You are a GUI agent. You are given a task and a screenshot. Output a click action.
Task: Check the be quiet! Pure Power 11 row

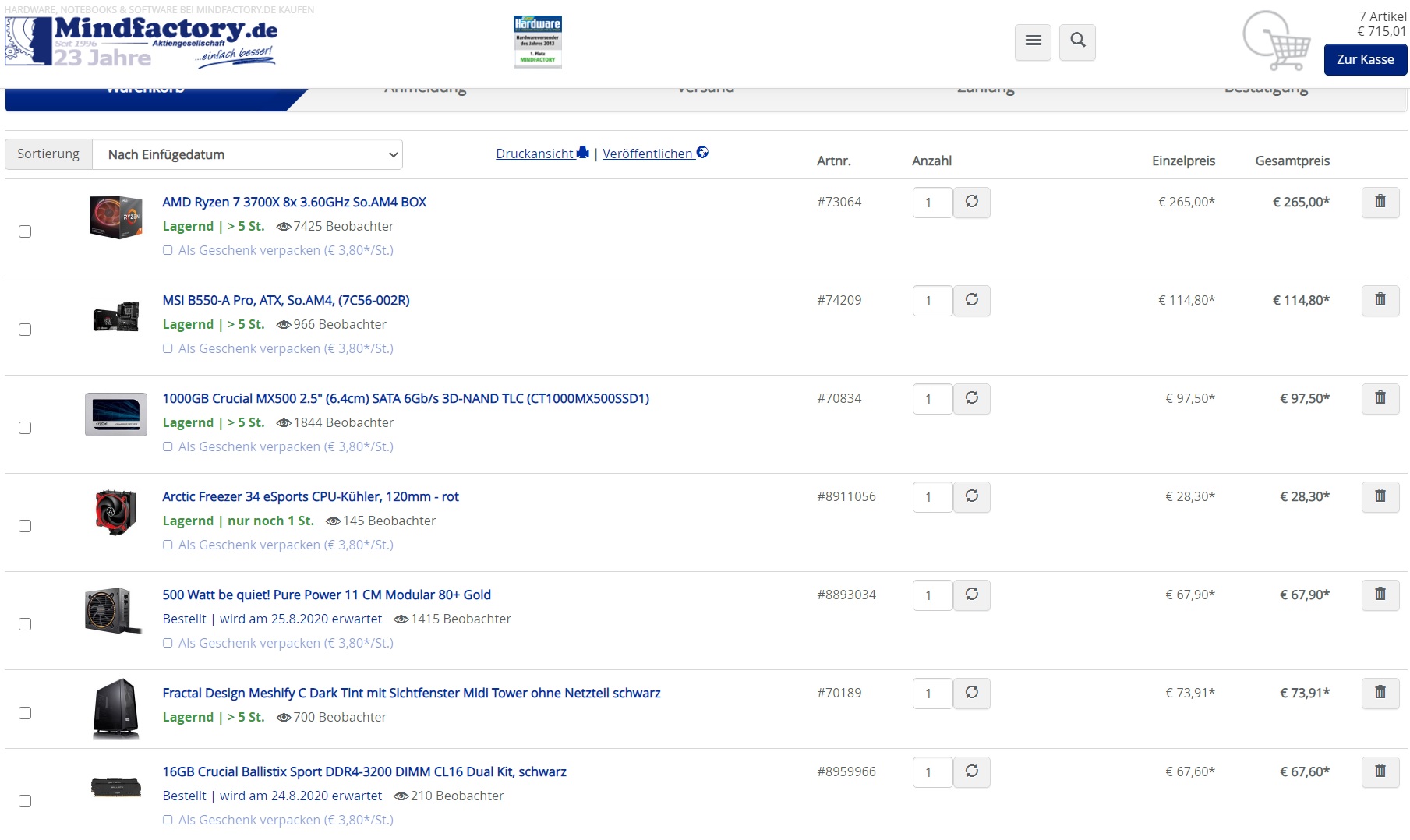[25, 624]
